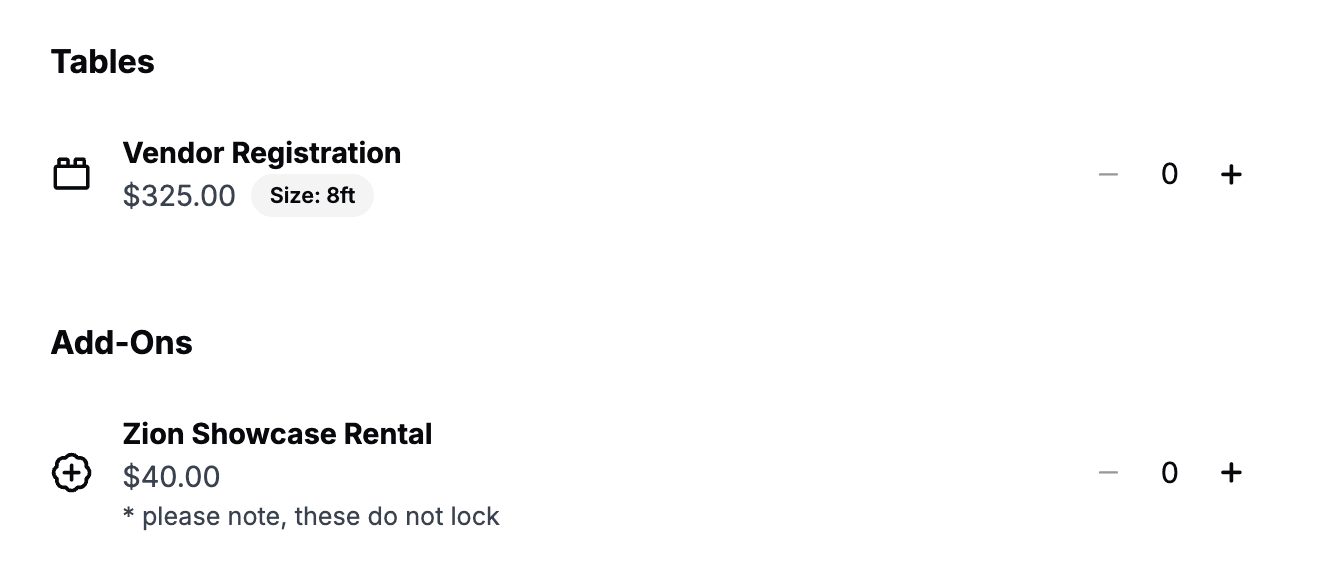Remove one showcase rental add-on
Viewport: 1320px width, 586px height.
1107,473
